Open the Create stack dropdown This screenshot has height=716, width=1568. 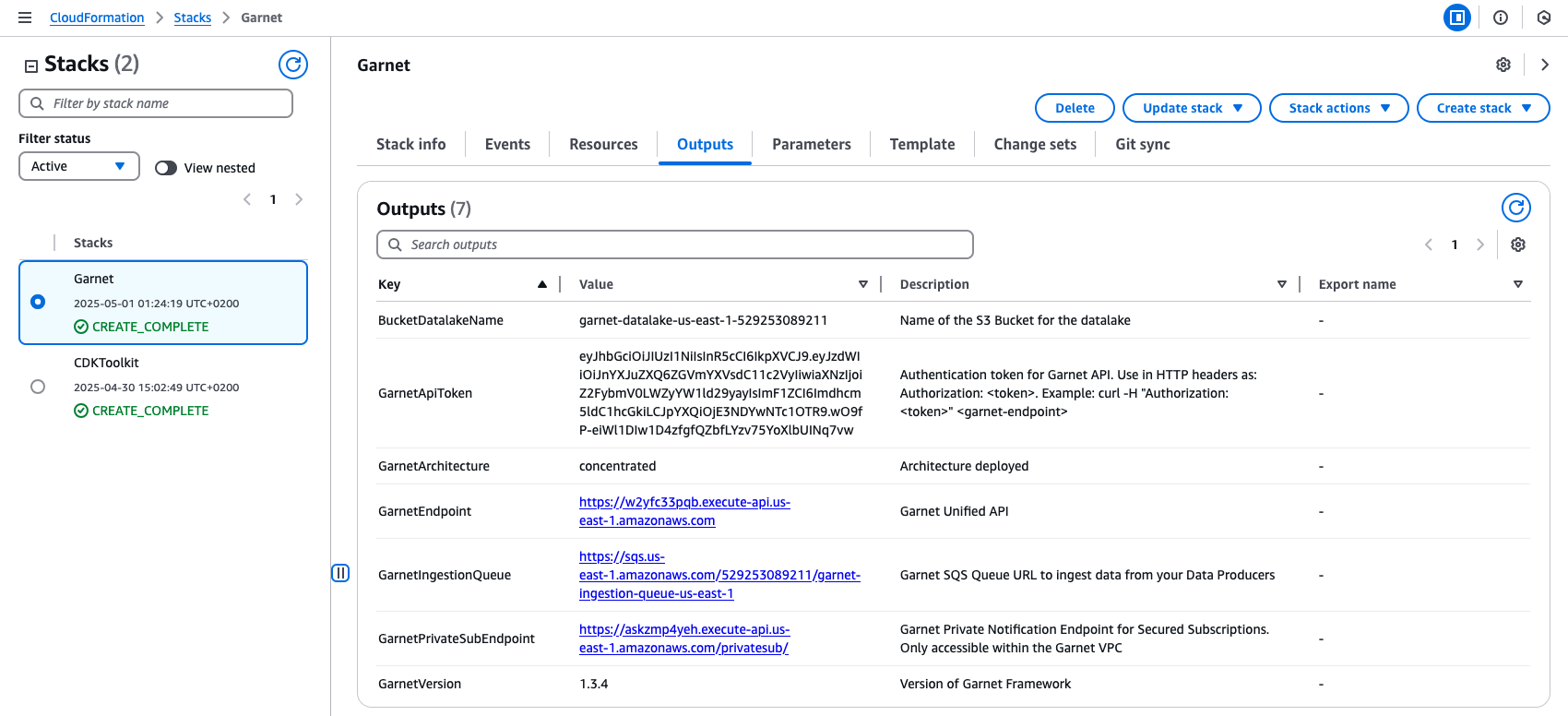pyautogui.click(x=1483, y=108)
